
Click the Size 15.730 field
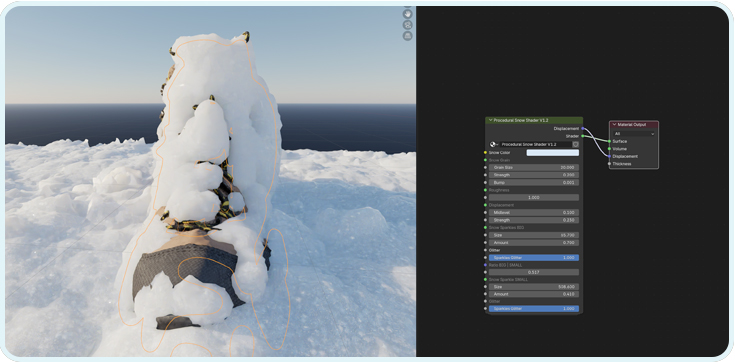pyautogui.click(x=533, y=235)
